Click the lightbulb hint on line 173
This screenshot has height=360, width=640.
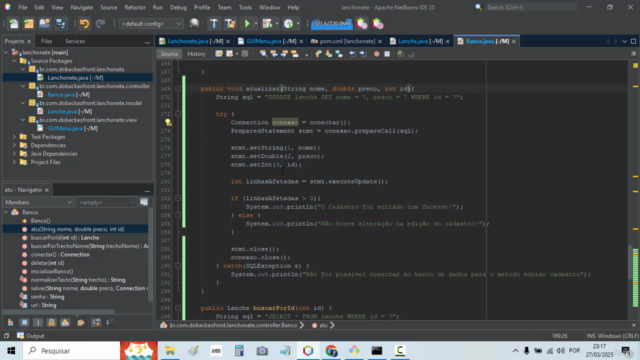pos(168,122)
